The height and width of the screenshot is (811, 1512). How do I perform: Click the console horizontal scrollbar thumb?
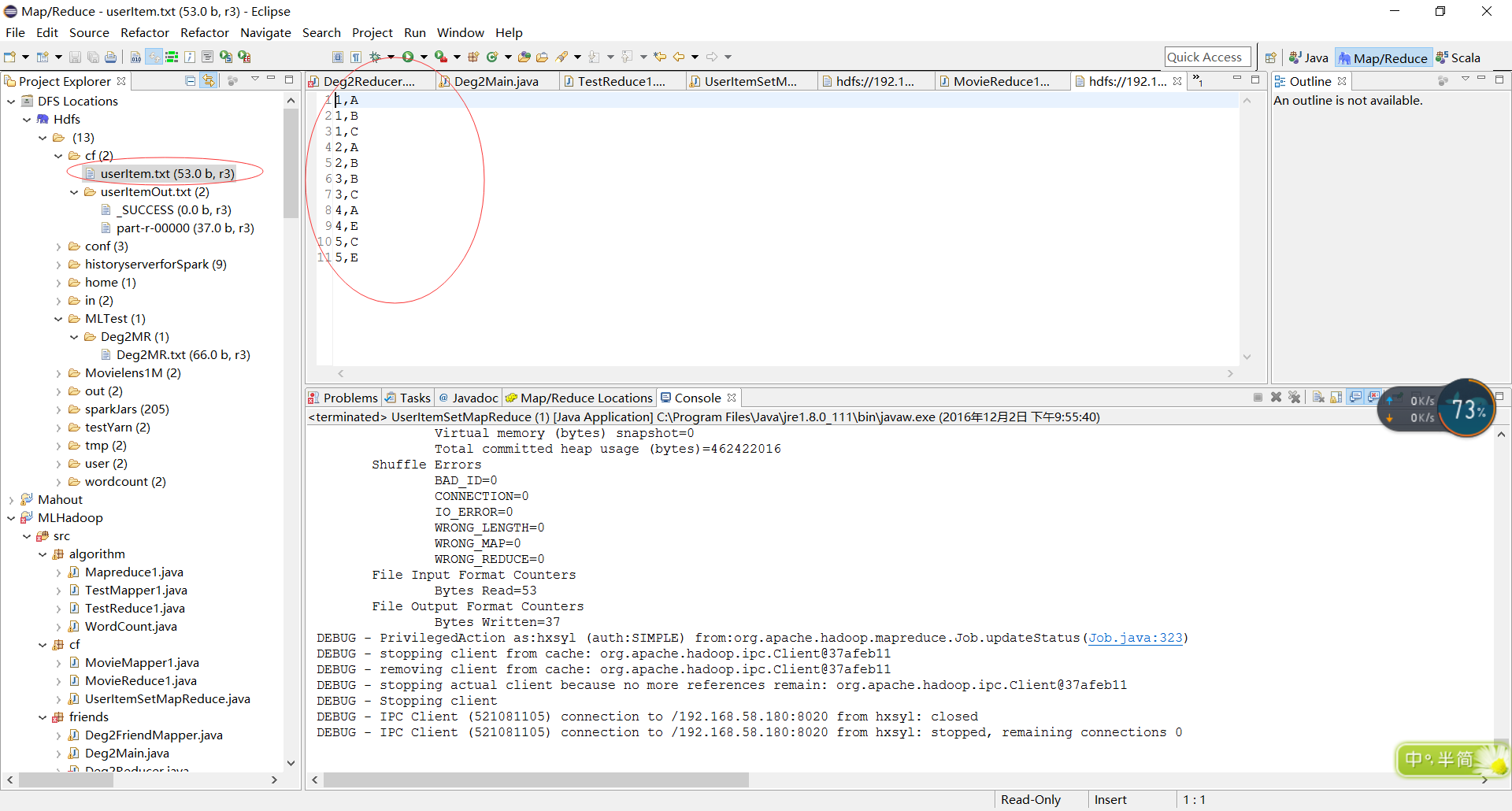535,780
